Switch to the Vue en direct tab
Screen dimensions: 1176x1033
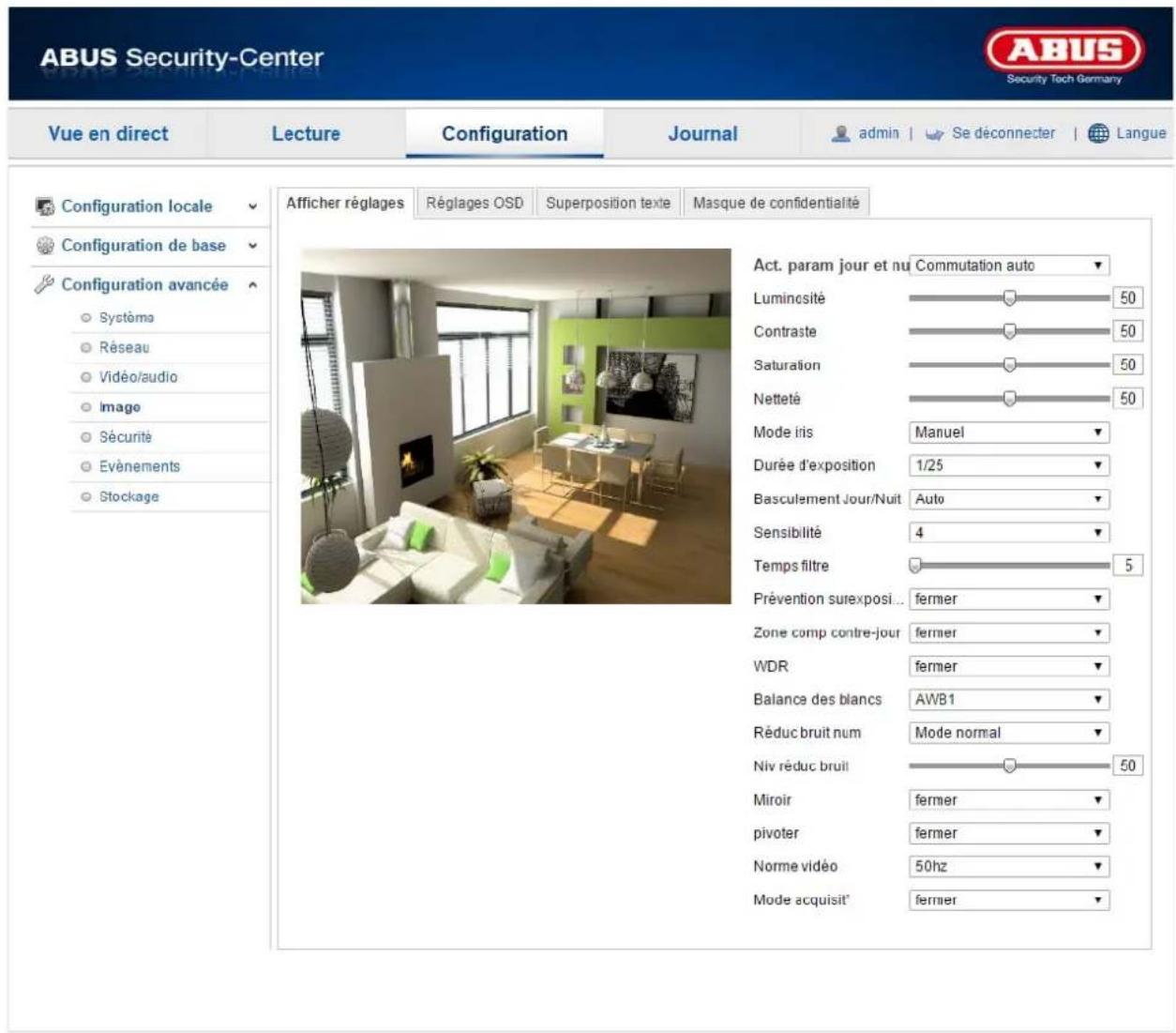pyautogui.click(x=108, y=133)
